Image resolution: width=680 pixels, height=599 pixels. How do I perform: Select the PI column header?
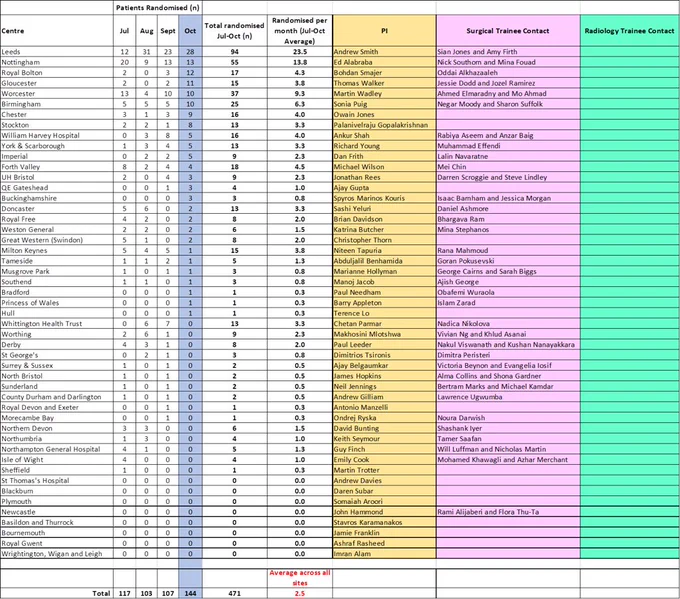pyautogui.click(x=384, y=31)
